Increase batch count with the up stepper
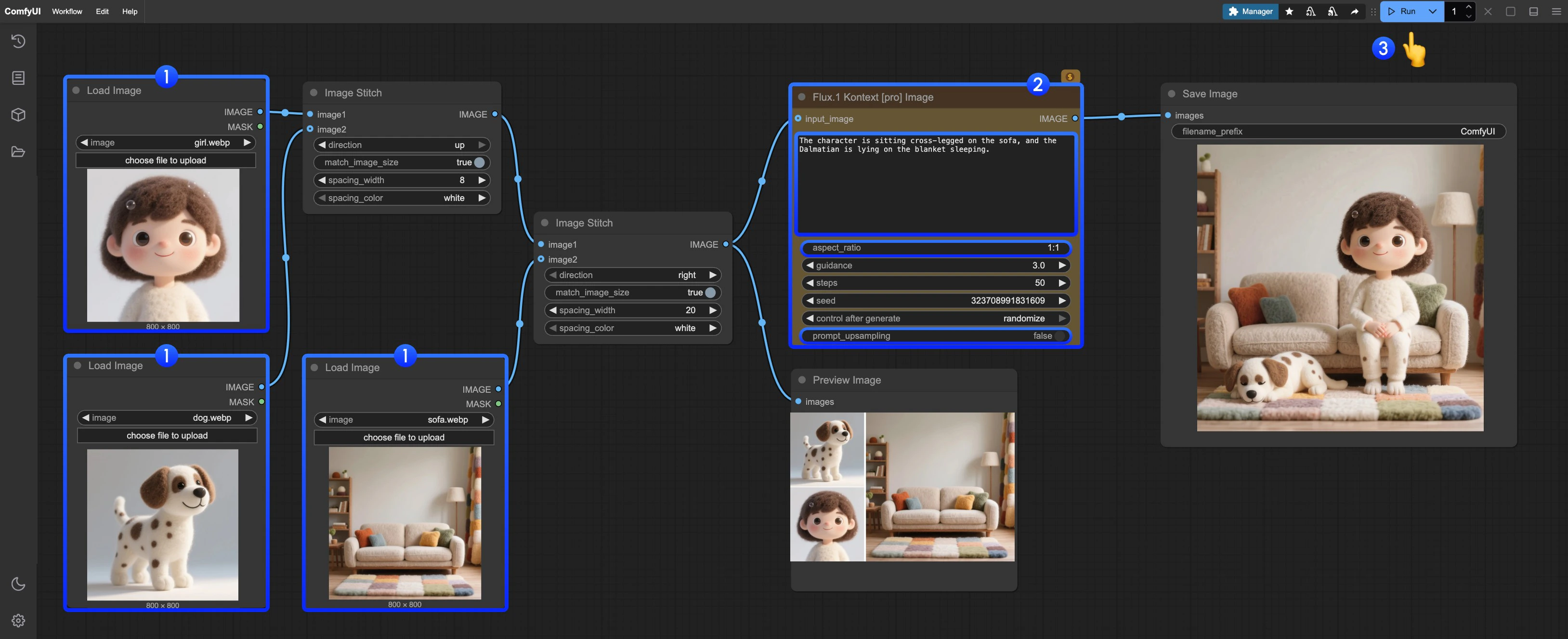This screenshot has height=639, width=1568. click(x=1469, y=7)
